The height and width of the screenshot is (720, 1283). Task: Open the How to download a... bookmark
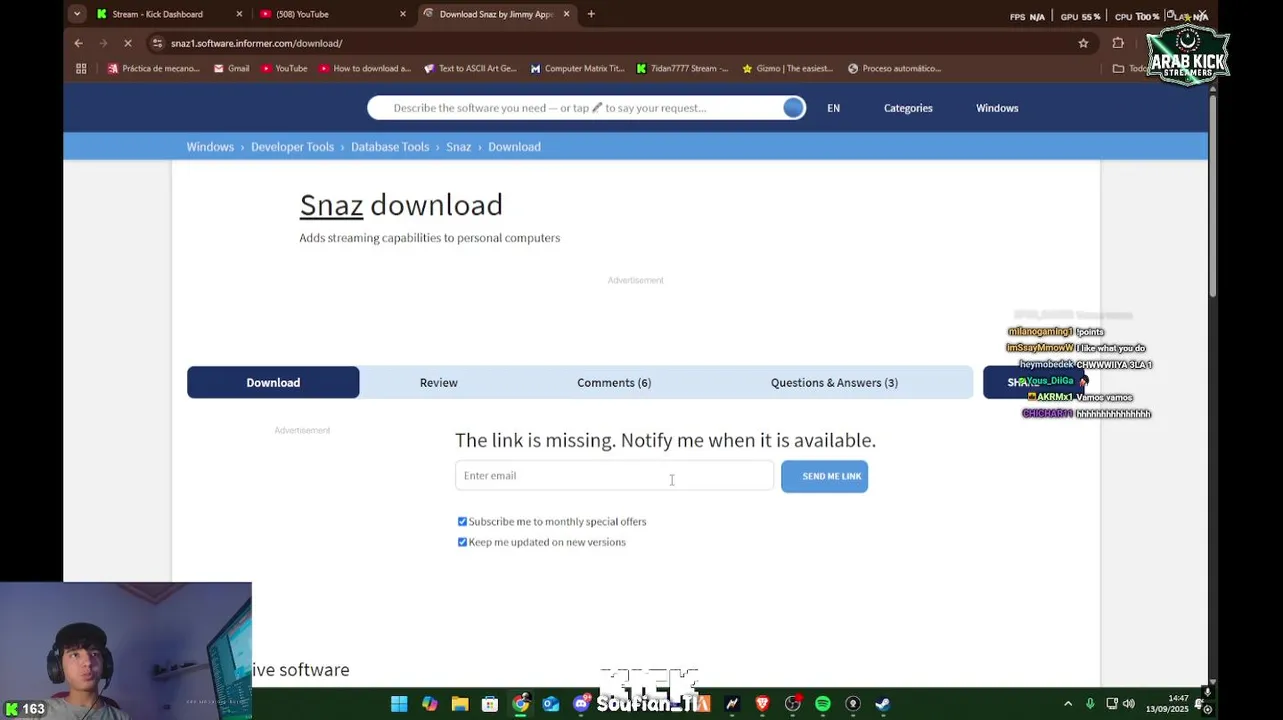pos(365,68)
